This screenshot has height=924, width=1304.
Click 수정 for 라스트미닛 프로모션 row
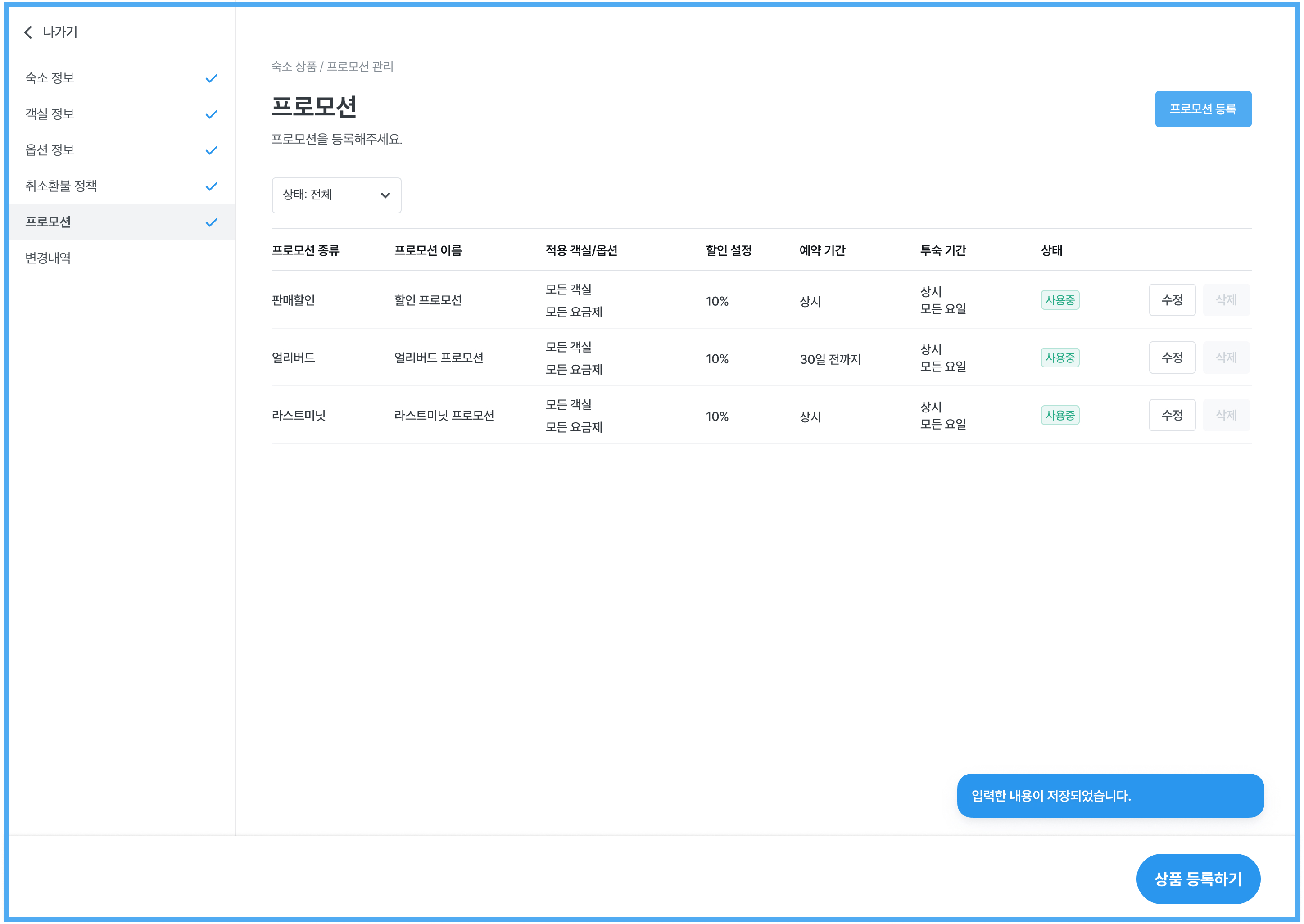[1172, 415]
